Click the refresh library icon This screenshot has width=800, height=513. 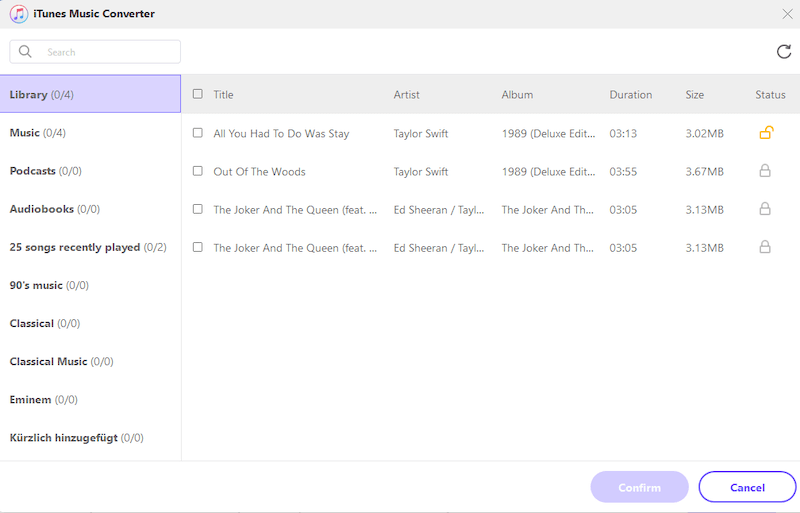[783, 52]
